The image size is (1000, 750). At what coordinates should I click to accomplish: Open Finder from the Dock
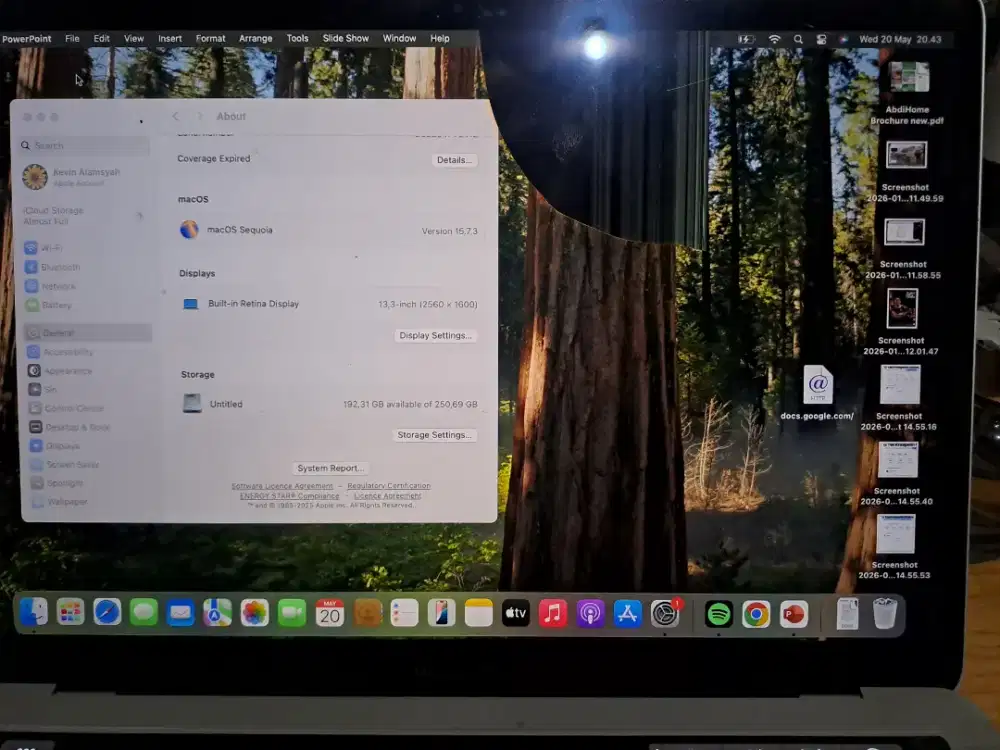tap(33, 613)
